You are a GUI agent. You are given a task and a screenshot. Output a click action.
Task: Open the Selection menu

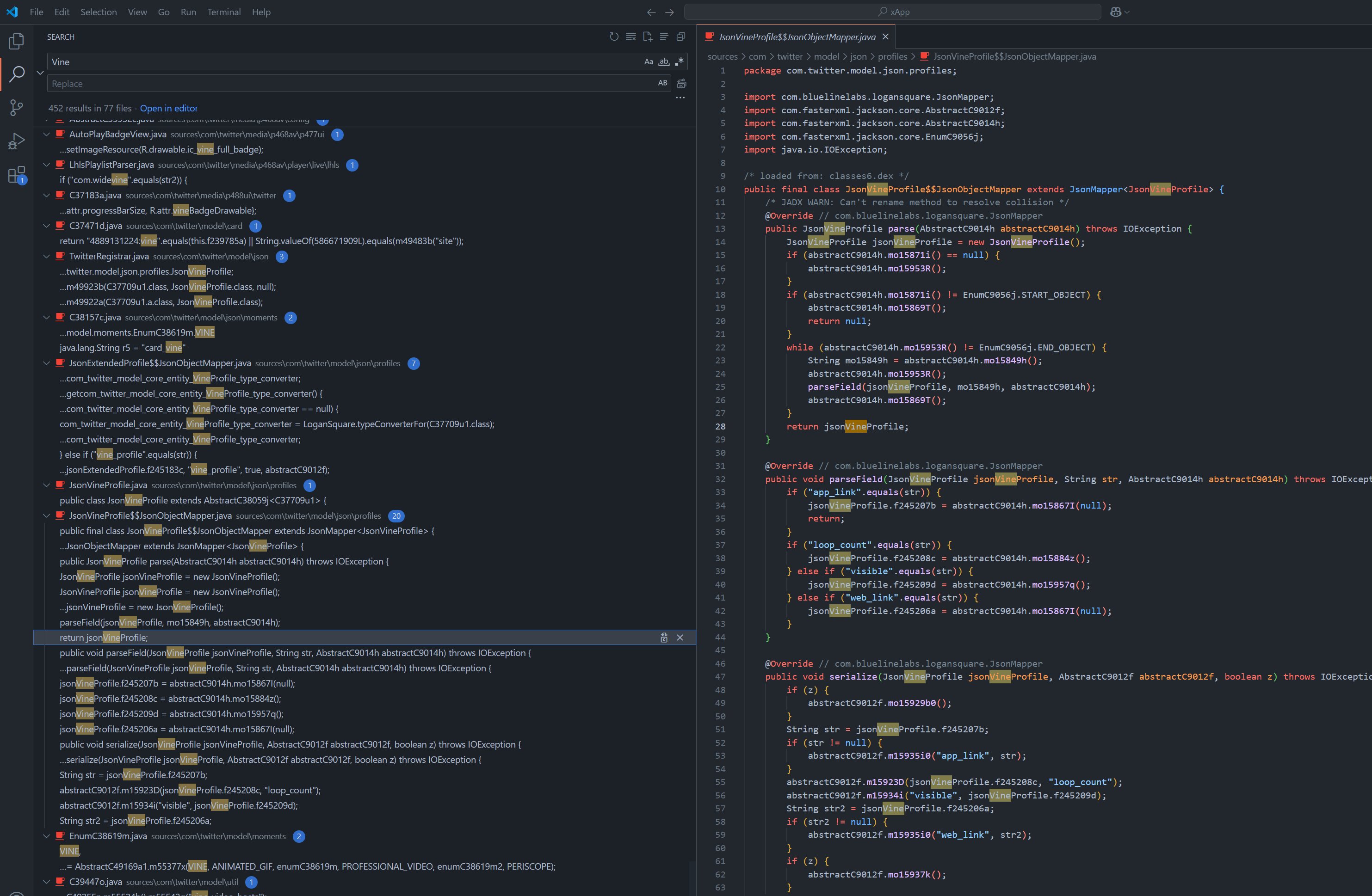99,12
